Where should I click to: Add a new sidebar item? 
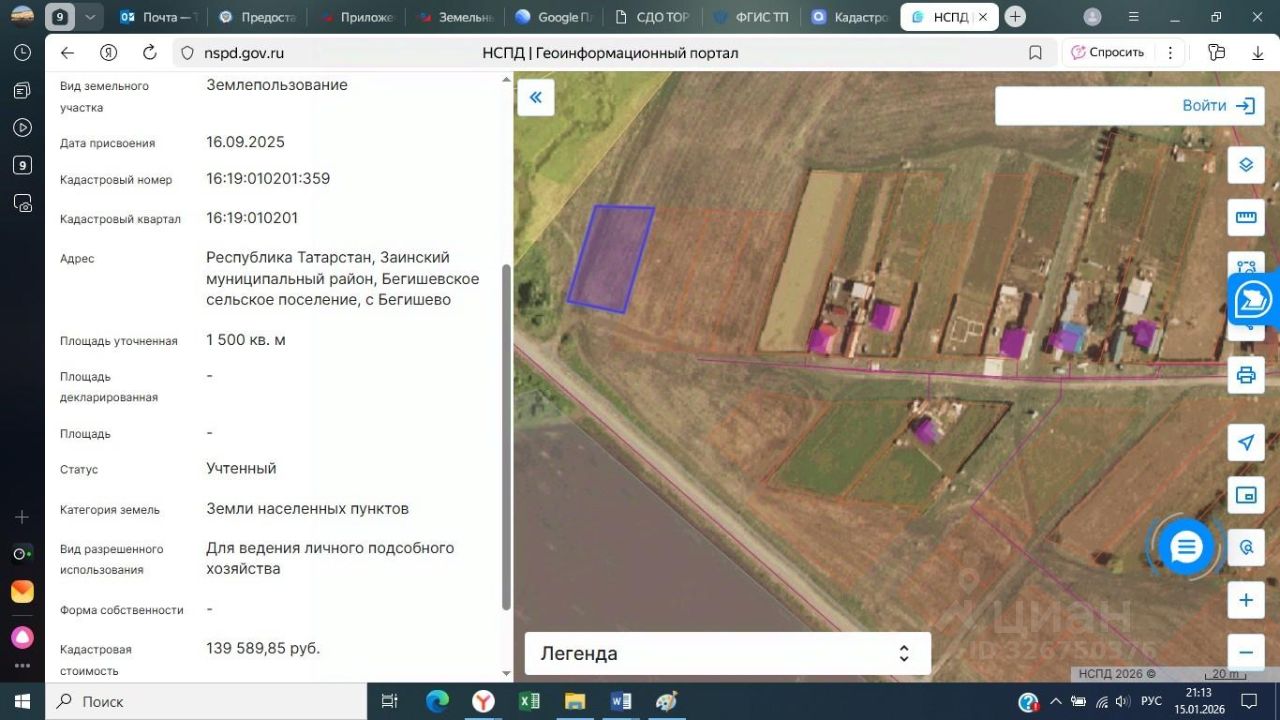22,517
